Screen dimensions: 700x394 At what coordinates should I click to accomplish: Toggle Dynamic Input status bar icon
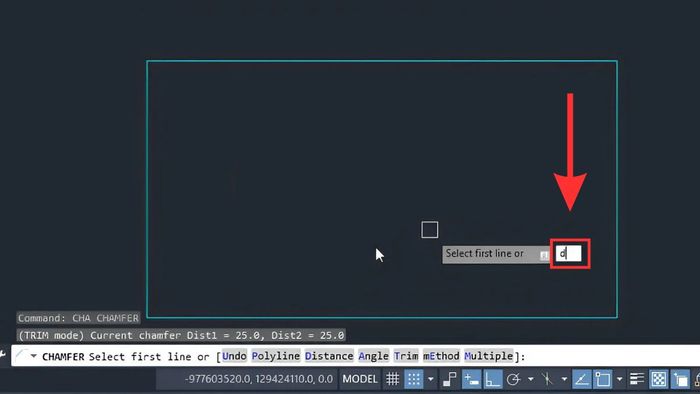point(471,379)
